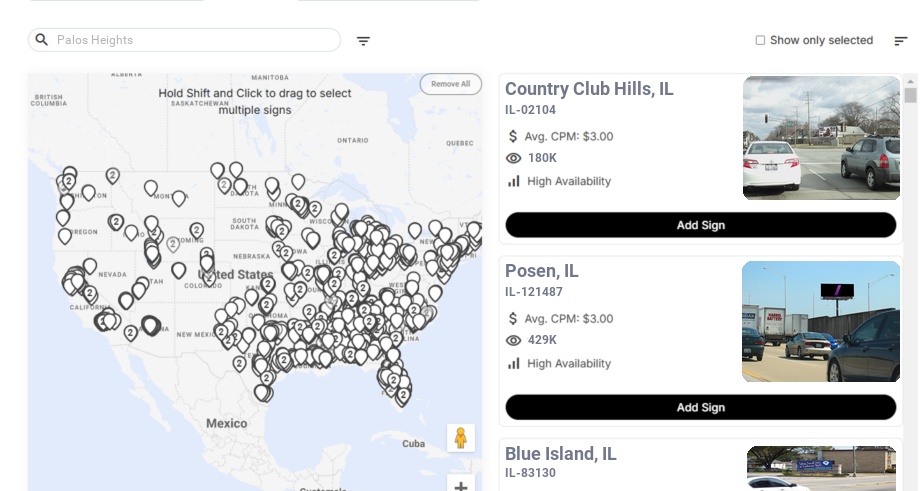Select the Blue Island, IL listing title

pos(561,454)
